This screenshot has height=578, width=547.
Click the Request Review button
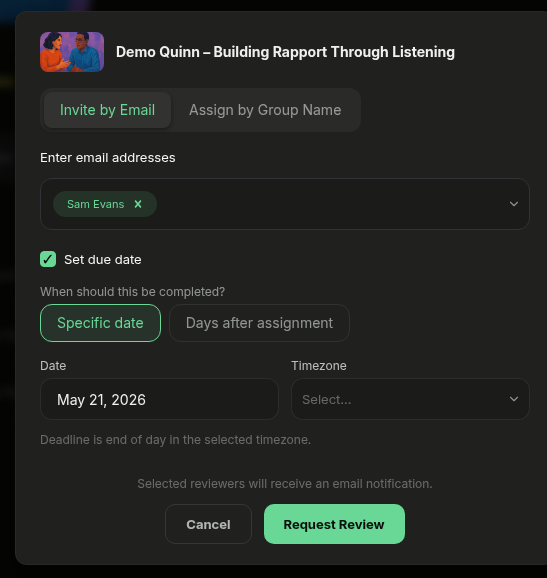[x=334, y=524]
